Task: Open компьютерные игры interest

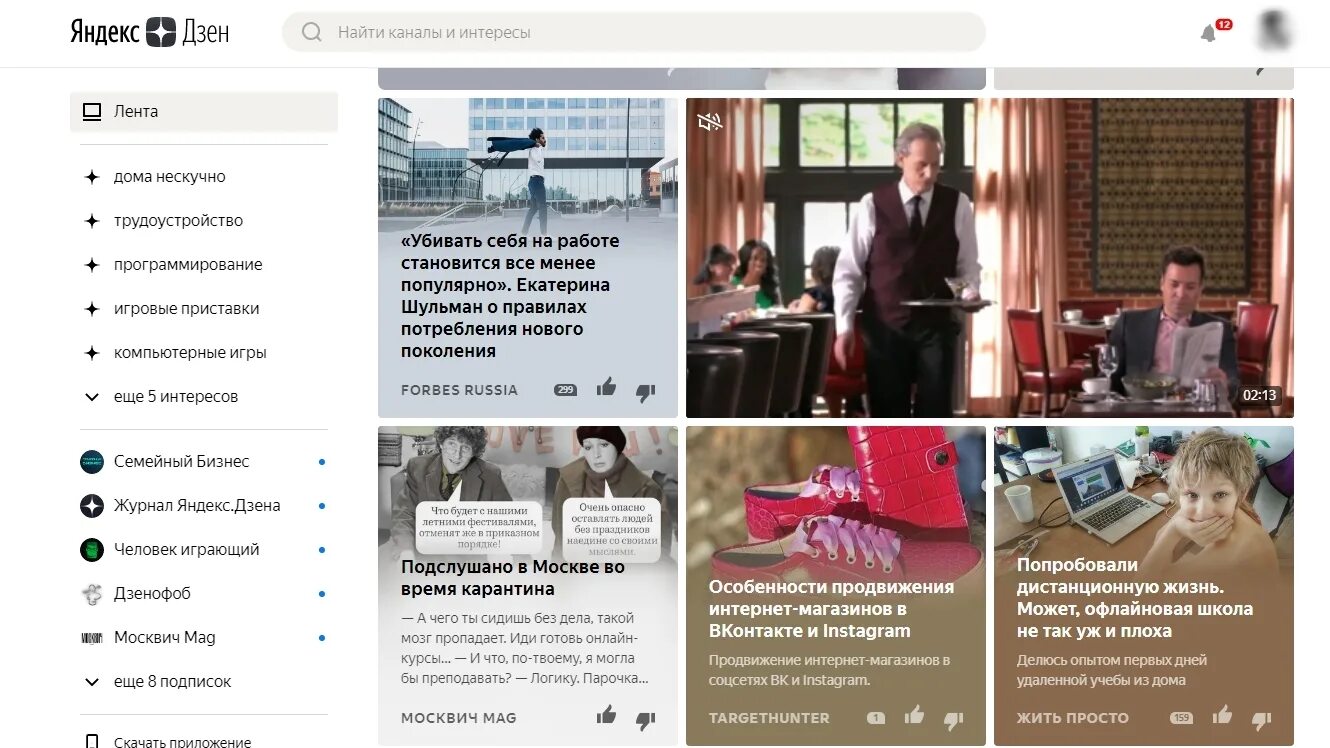Action: point(190,353)
